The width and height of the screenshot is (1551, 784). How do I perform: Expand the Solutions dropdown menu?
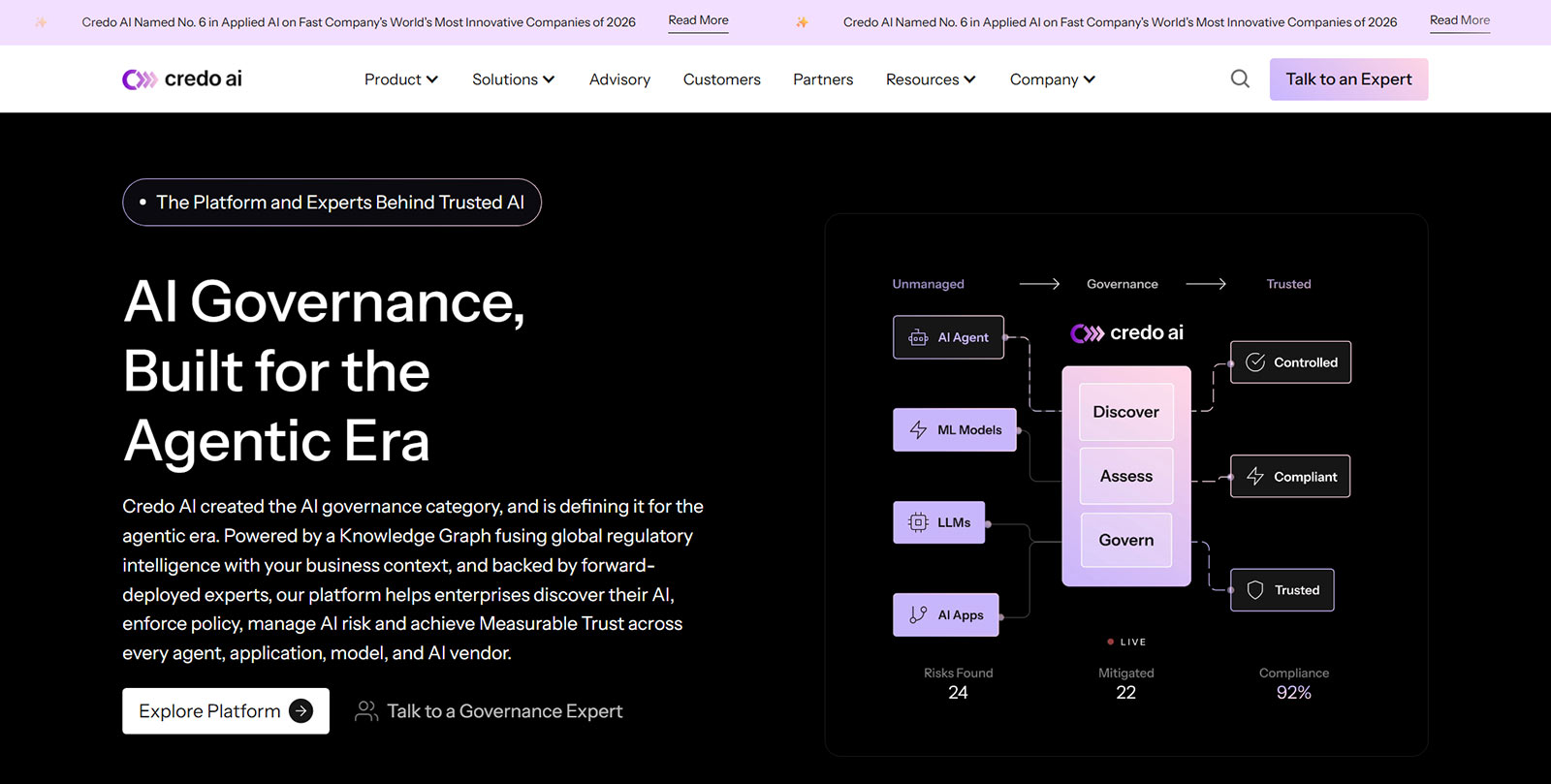[x=514, y=79]
